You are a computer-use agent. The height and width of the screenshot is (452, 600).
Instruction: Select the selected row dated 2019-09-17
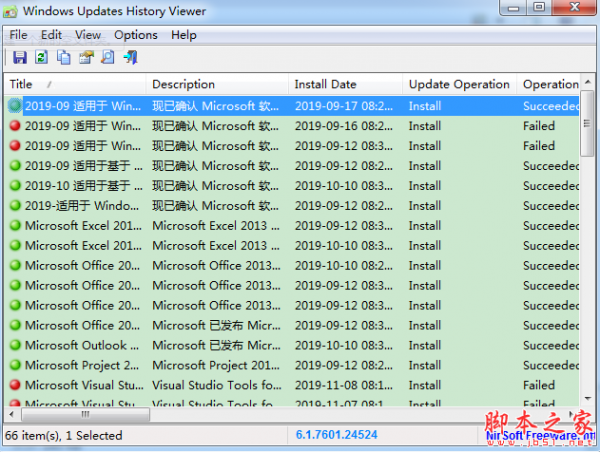click(x=293, y=106)
